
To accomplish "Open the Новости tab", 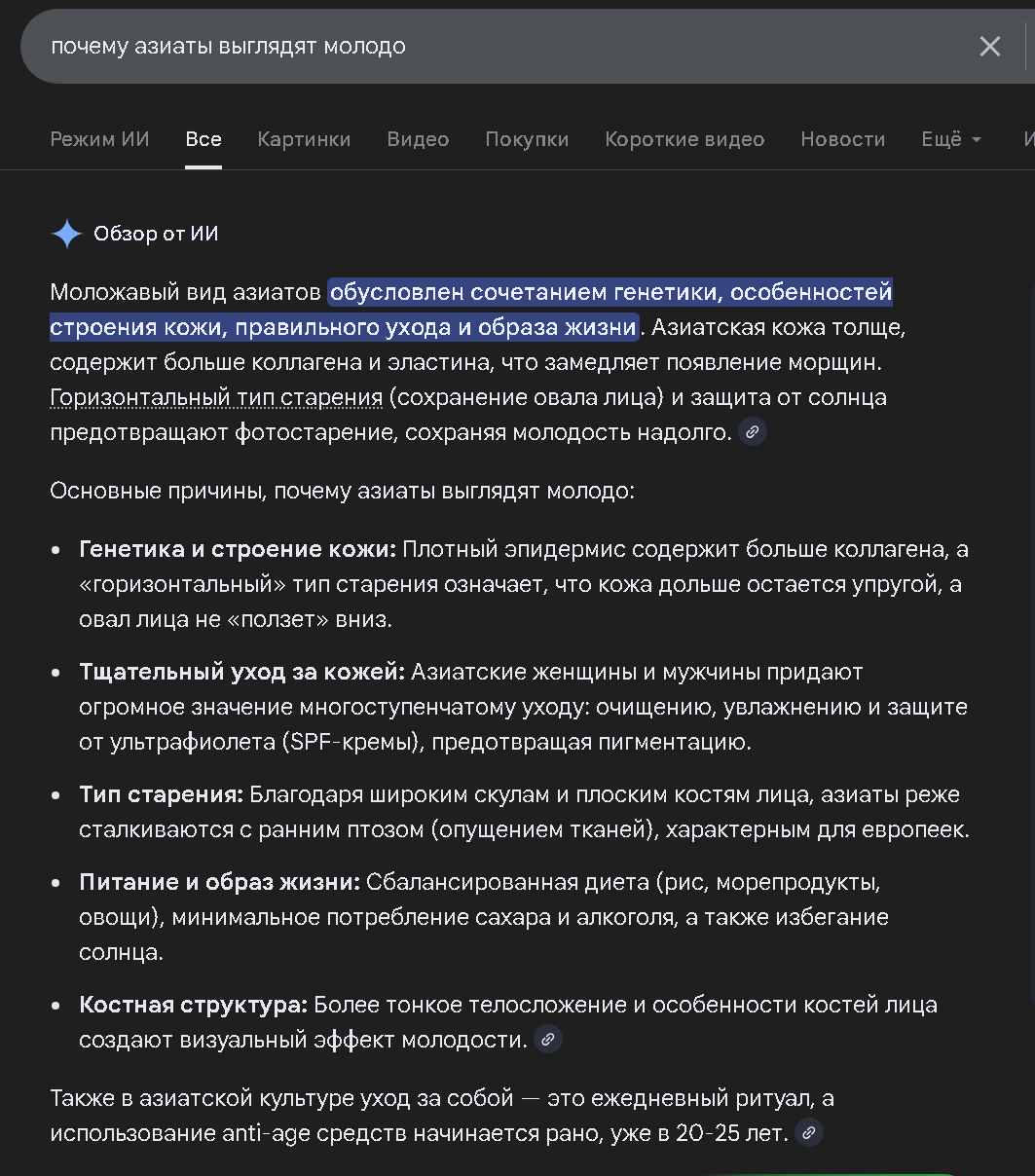I will tap(842, 139).
